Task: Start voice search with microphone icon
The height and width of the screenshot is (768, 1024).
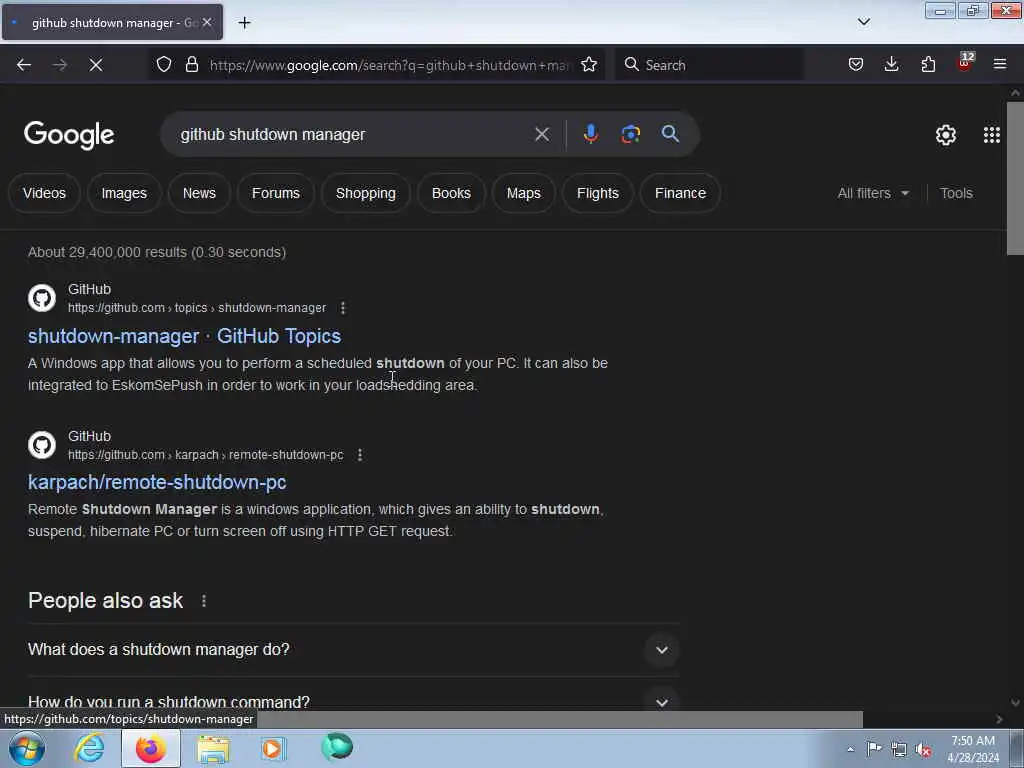Action: coord(590,134)
